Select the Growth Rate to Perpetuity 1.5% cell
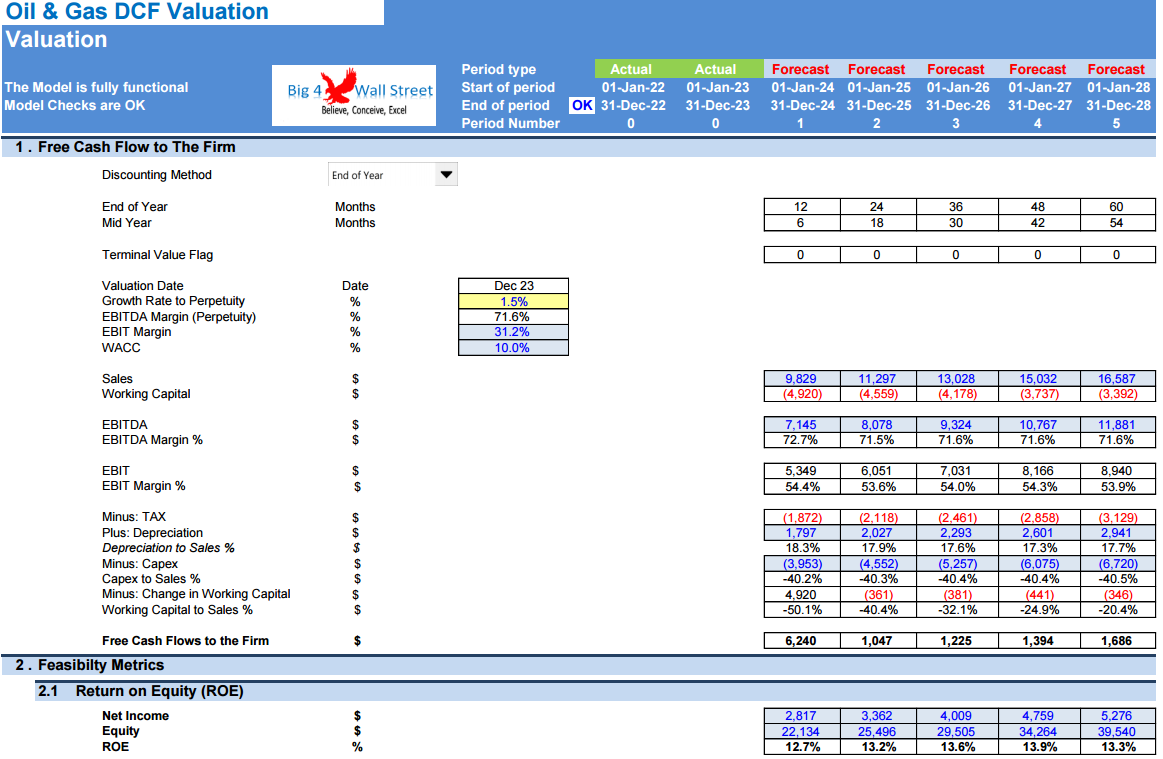1163x759 pixels. (513, 301)
